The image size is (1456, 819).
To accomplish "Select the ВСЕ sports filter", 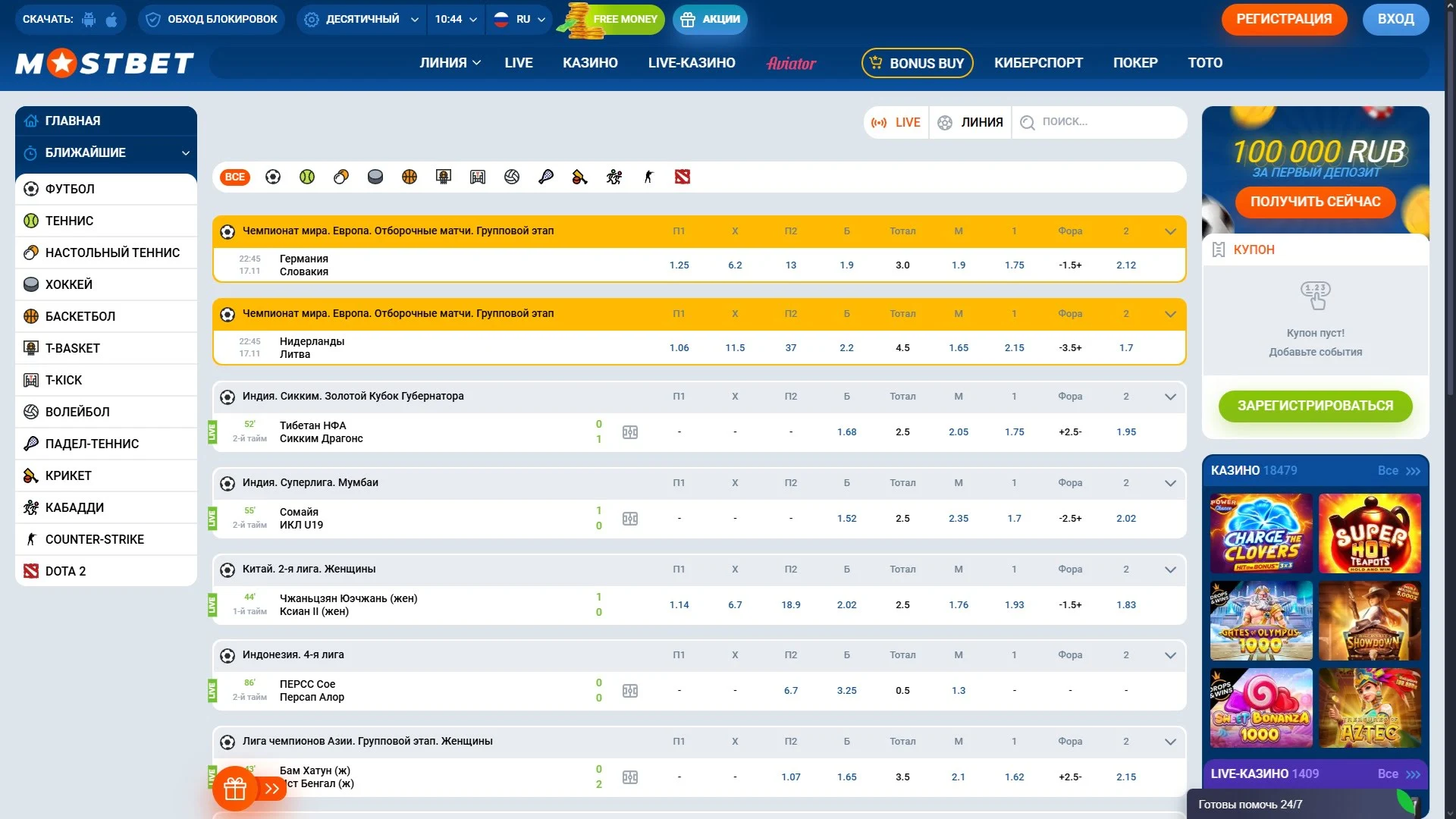I will (235, 177).
